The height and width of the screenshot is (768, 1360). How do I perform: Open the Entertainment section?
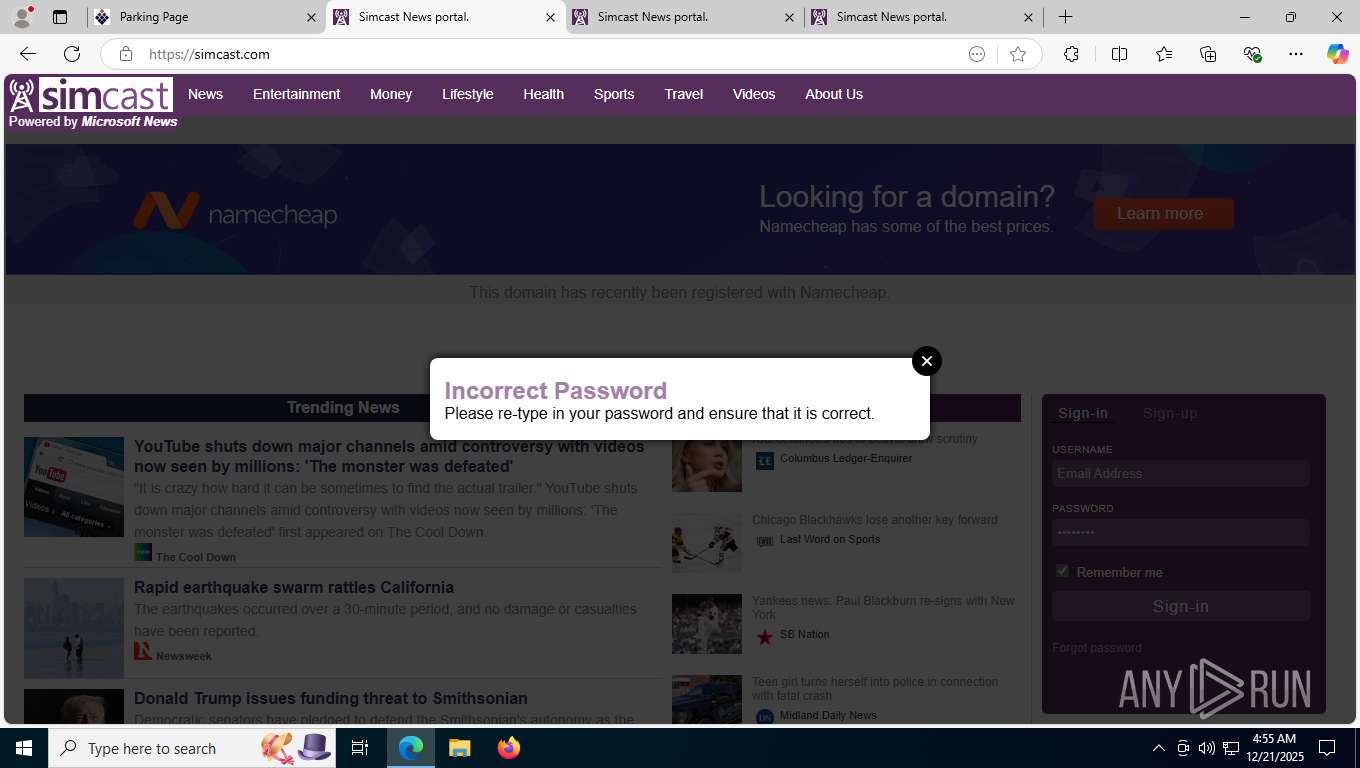coord(296,94)
